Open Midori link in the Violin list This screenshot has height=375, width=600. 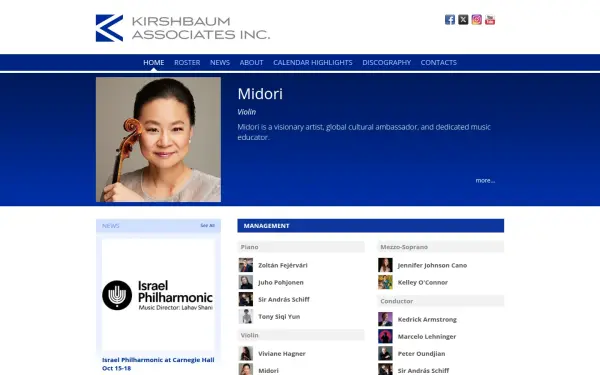(268, 370)
